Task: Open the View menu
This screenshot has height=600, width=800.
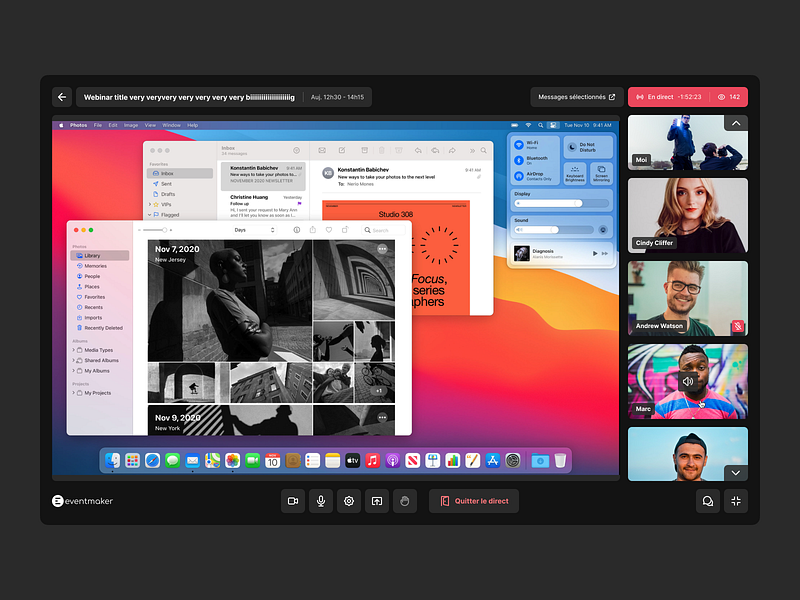Action: [x=150, y=125]
